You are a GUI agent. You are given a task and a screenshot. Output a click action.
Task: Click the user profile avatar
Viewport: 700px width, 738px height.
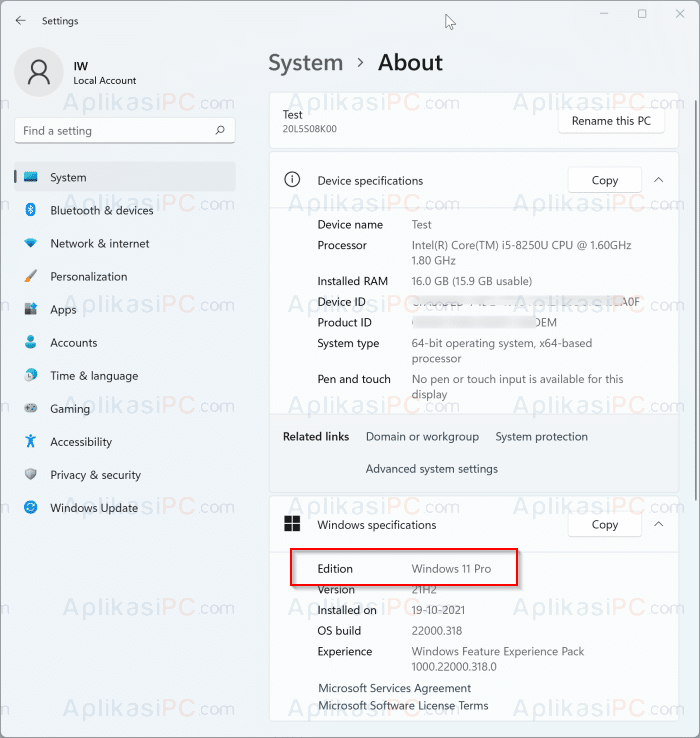click(x=39, y=72)
